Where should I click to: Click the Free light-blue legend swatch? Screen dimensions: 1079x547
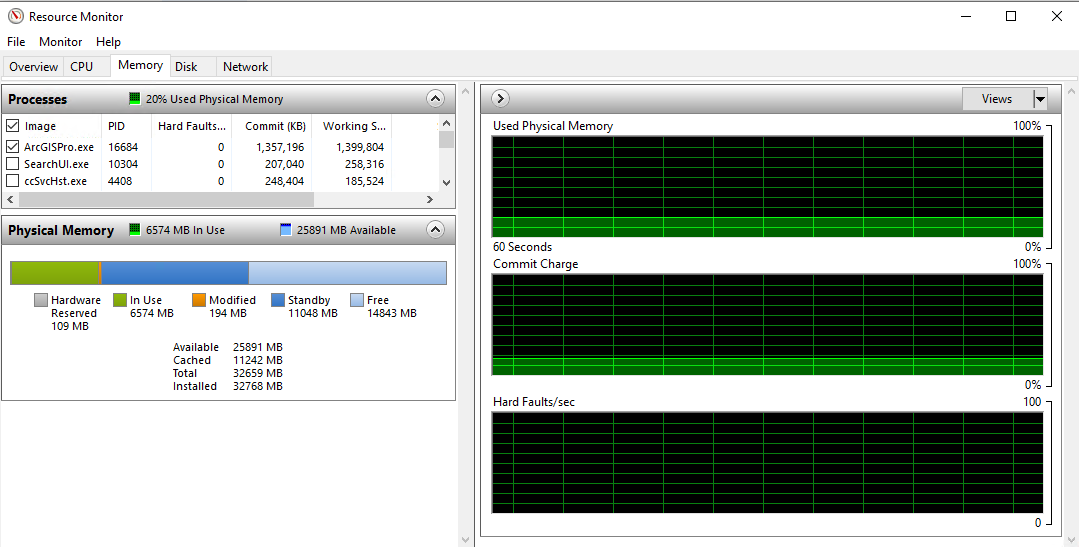tap(356, 300)
